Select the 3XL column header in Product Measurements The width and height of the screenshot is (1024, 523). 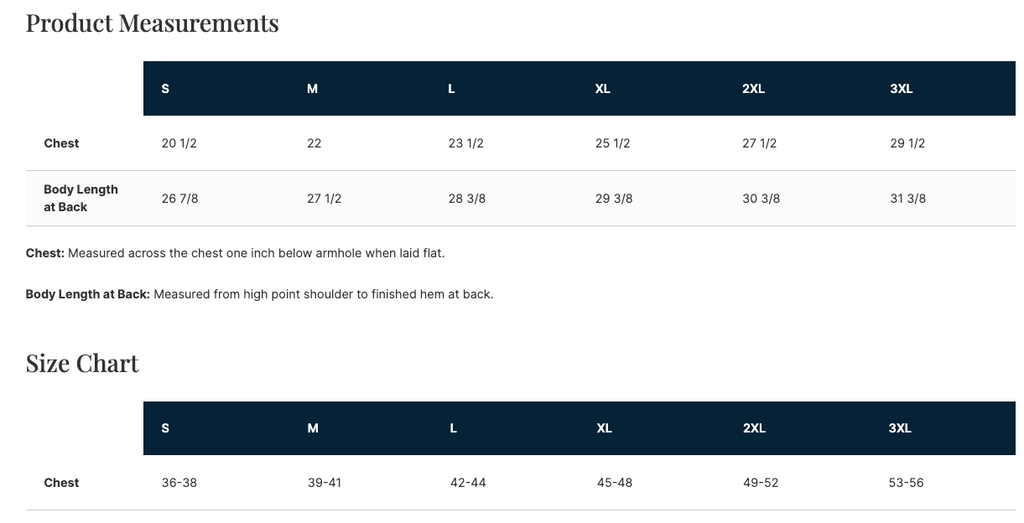(x=901, y=89)
